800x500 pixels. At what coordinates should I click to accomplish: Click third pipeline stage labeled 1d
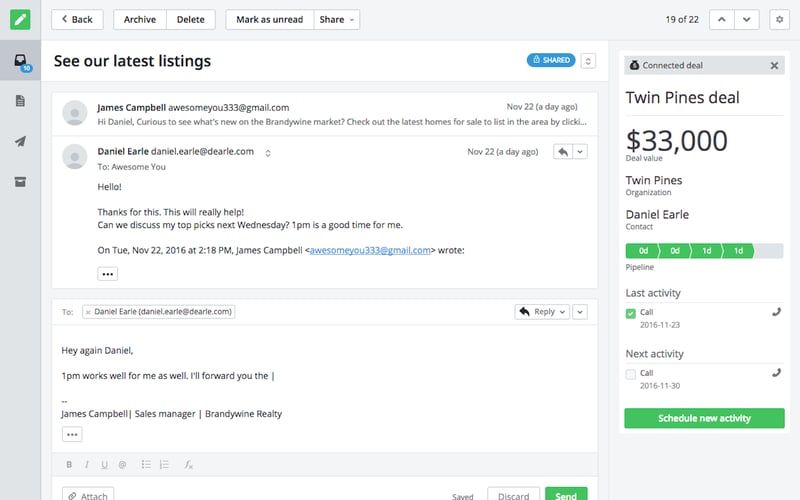[x=706, y=251]
